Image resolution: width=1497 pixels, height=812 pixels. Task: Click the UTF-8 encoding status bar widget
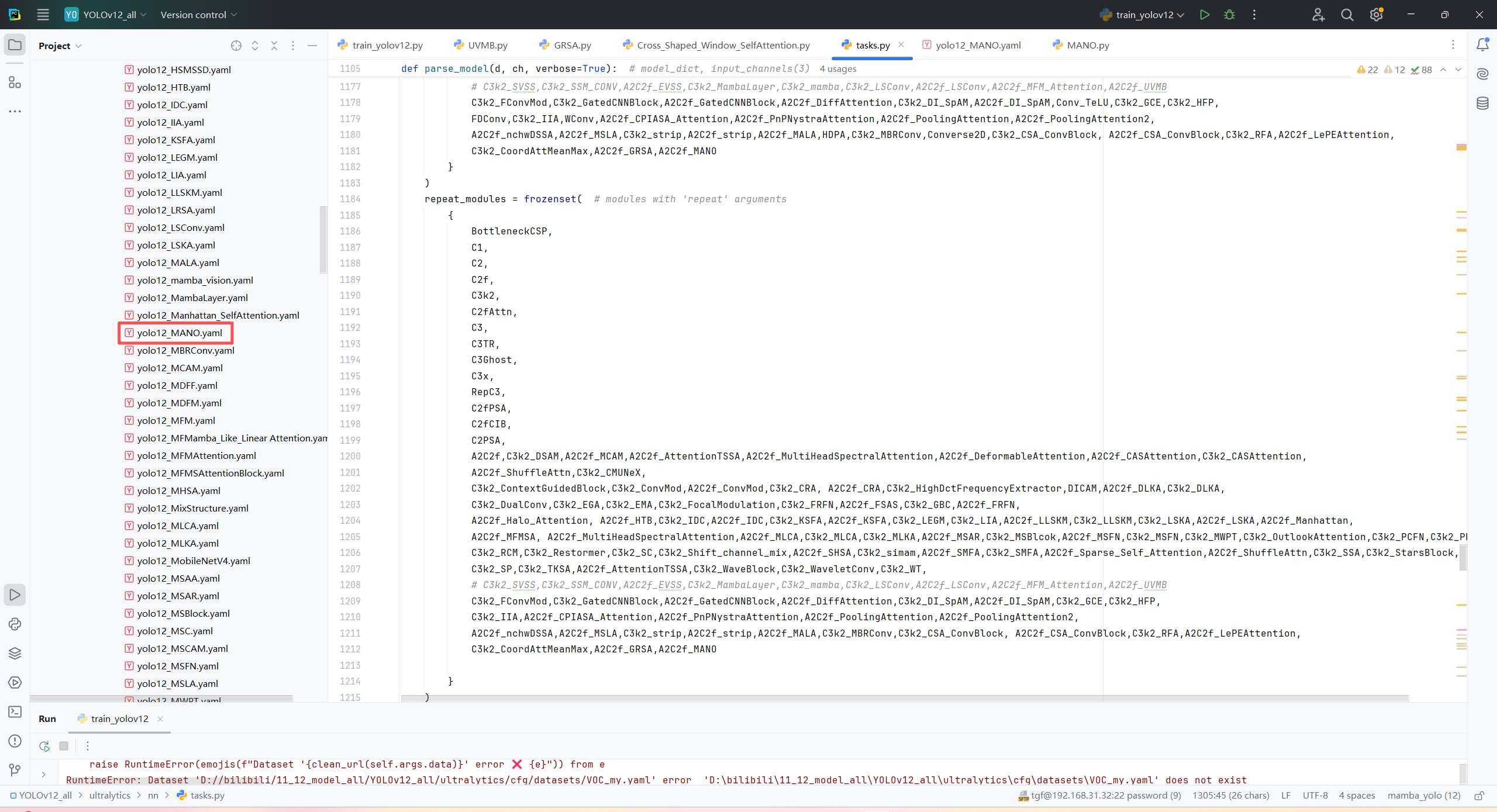pyautogui.click(x=1315, y=796)
